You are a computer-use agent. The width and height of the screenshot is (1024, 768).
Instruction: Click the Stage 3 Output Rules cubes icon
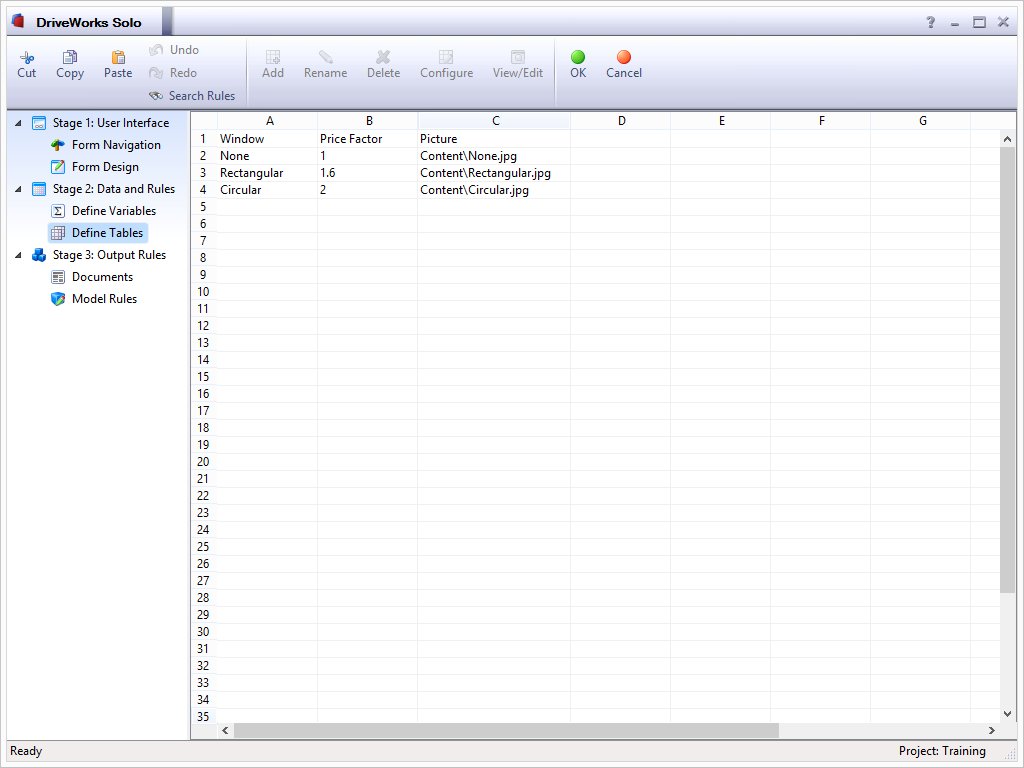pos(39,255)
